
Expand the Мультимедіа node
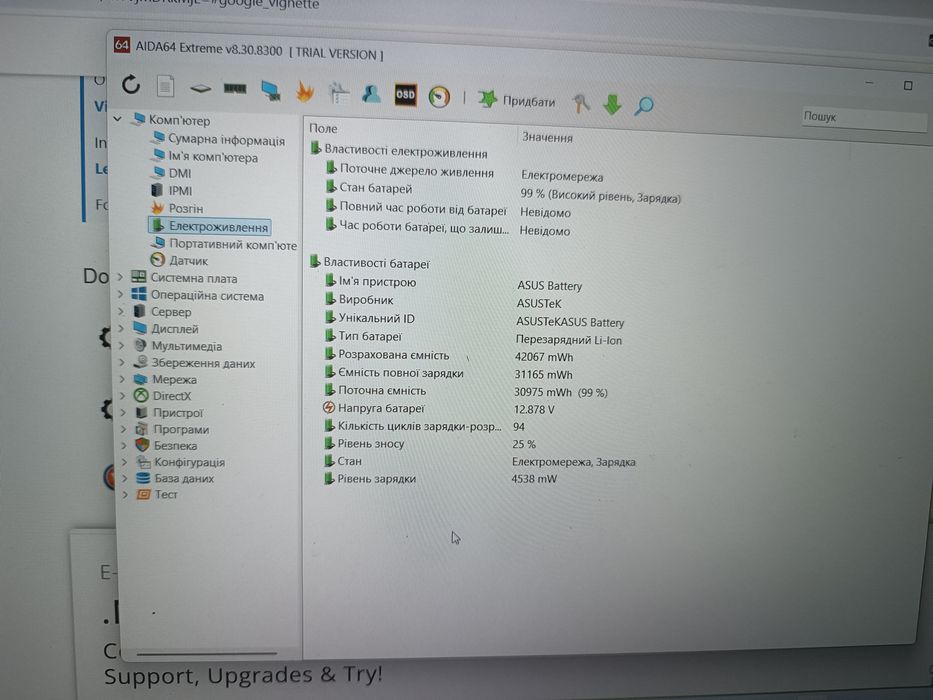coord(122,345)
